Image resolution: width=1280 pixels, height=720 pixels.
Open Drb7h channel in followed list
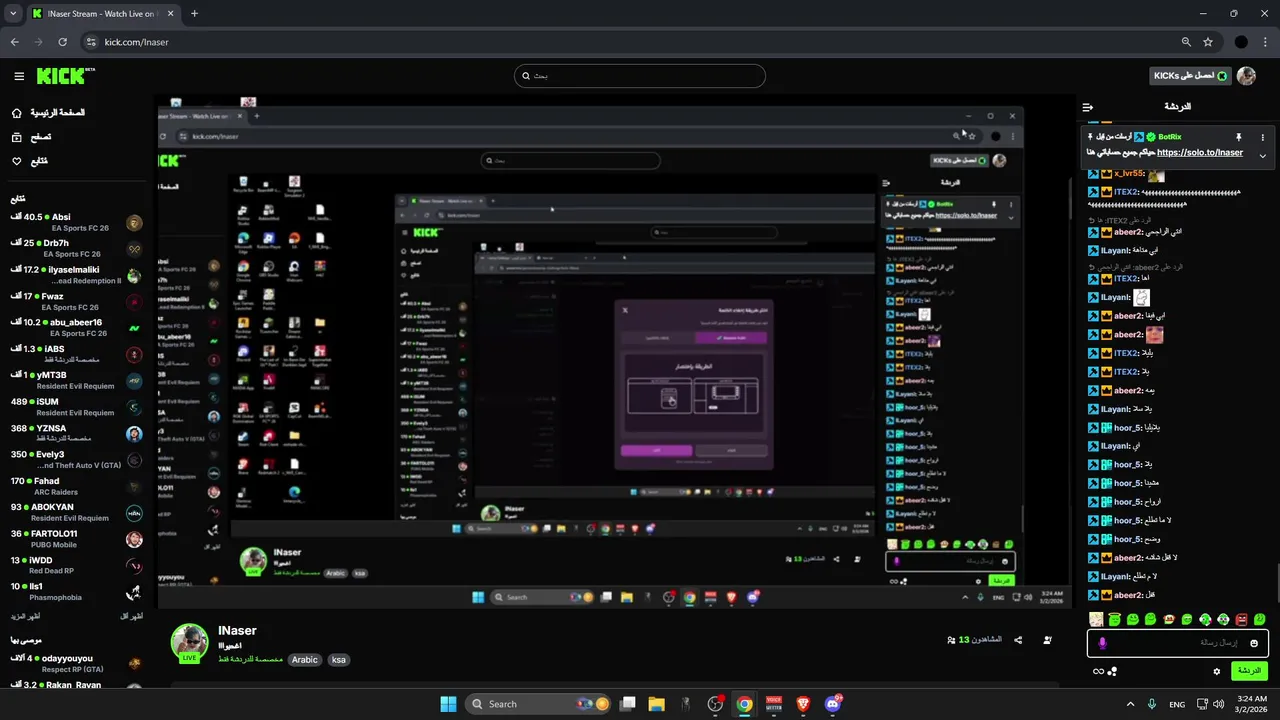pos(76,248)
